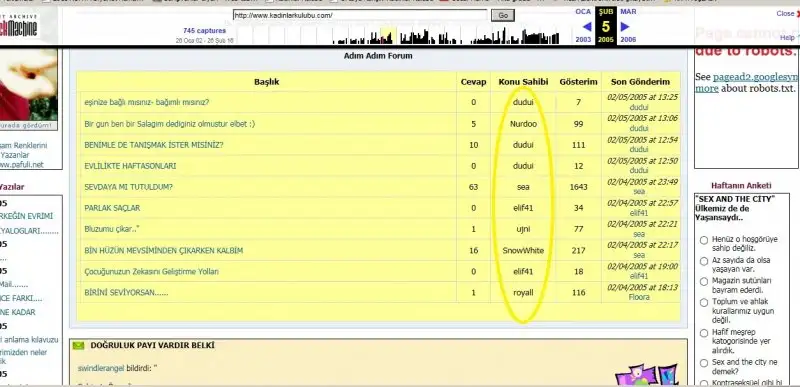Viewport: 800px width, 387px height.
Task: Click topic owner sea in Konu Sahibi column
Action: point(523,187)
